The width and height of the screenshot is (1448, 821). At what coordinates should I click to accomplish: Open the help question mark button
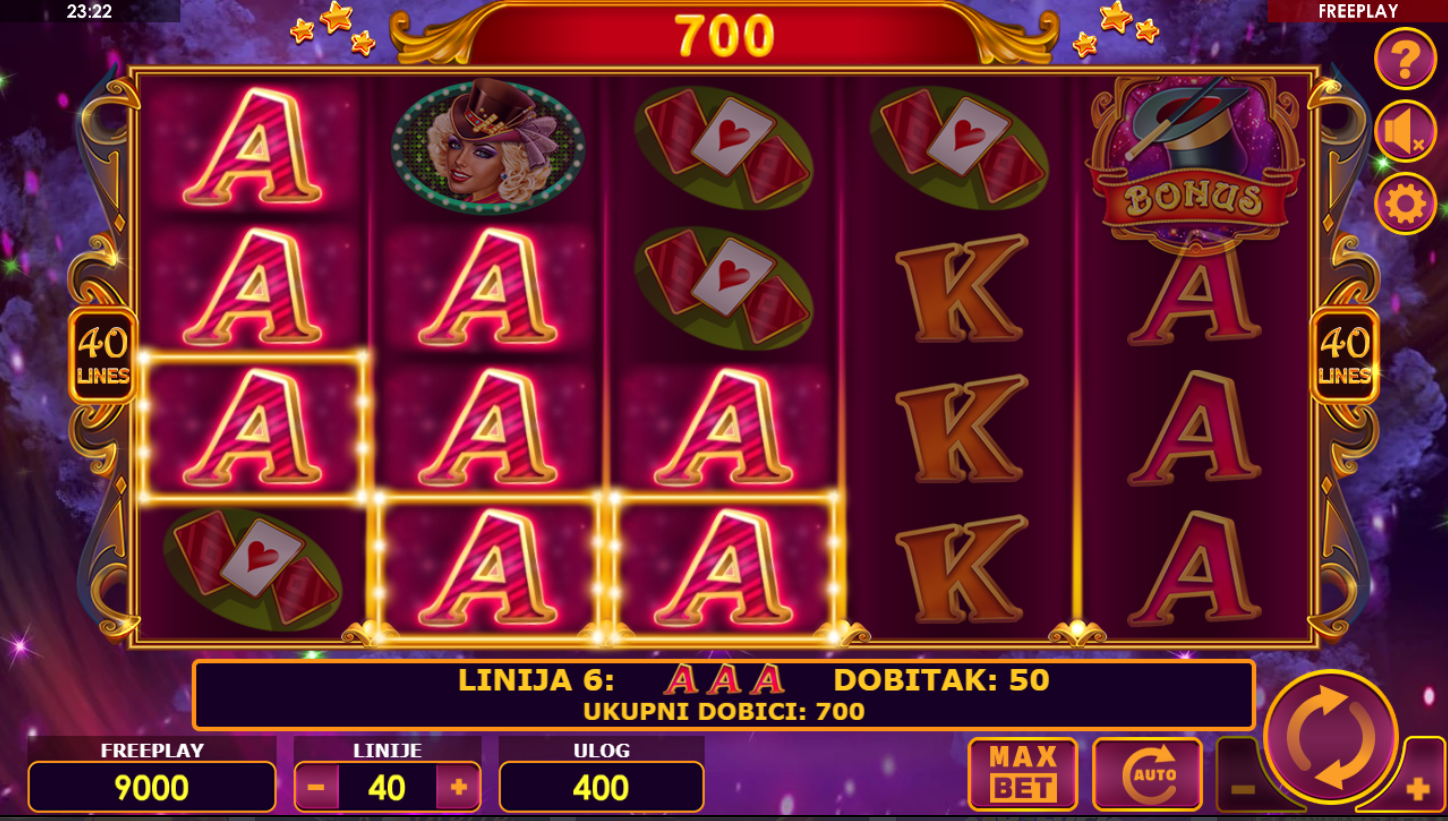point(1405,59)
